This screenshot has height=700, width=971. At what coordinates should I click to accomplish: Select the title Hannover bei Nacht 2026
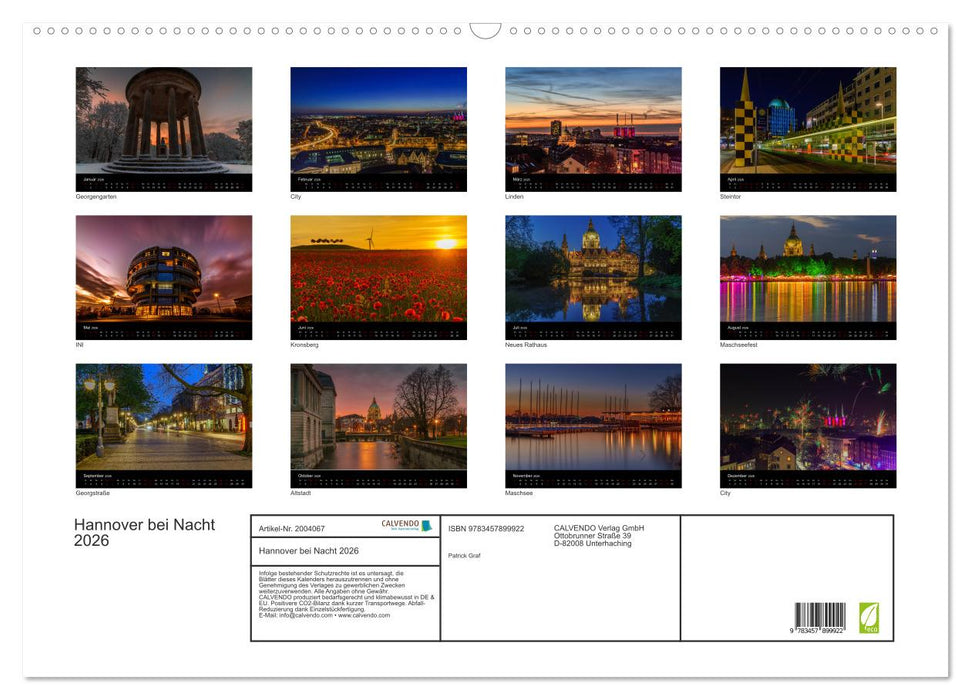(144, 532)
